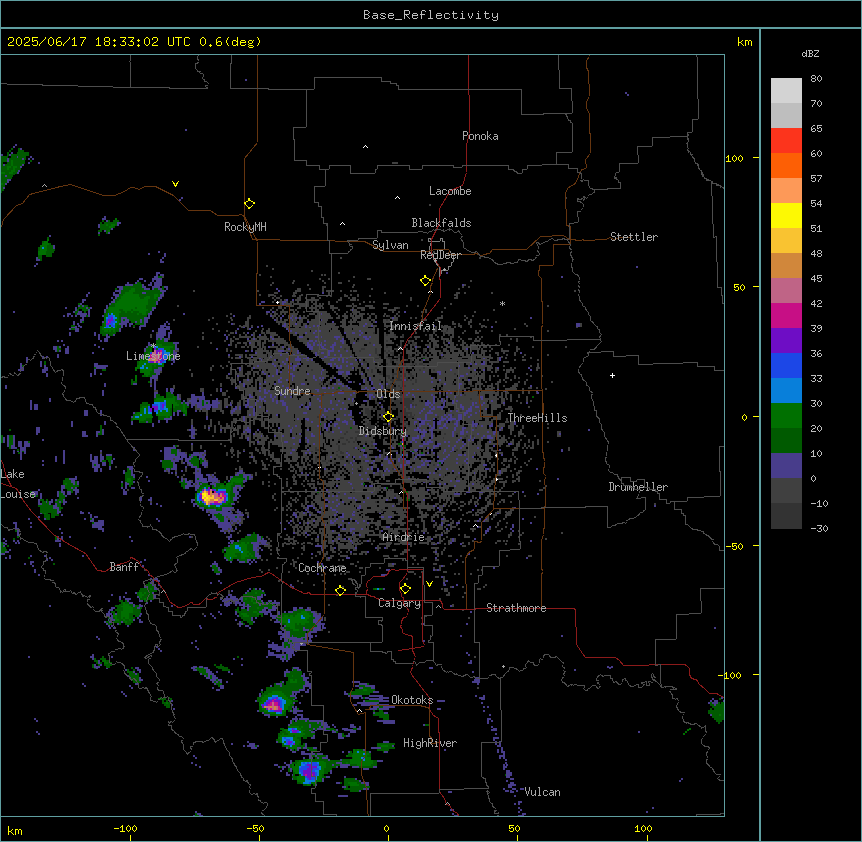Select the light gray 80-70 dBZ legend swatch
This screenshot has width=862, height=842.
coord(786,91)
